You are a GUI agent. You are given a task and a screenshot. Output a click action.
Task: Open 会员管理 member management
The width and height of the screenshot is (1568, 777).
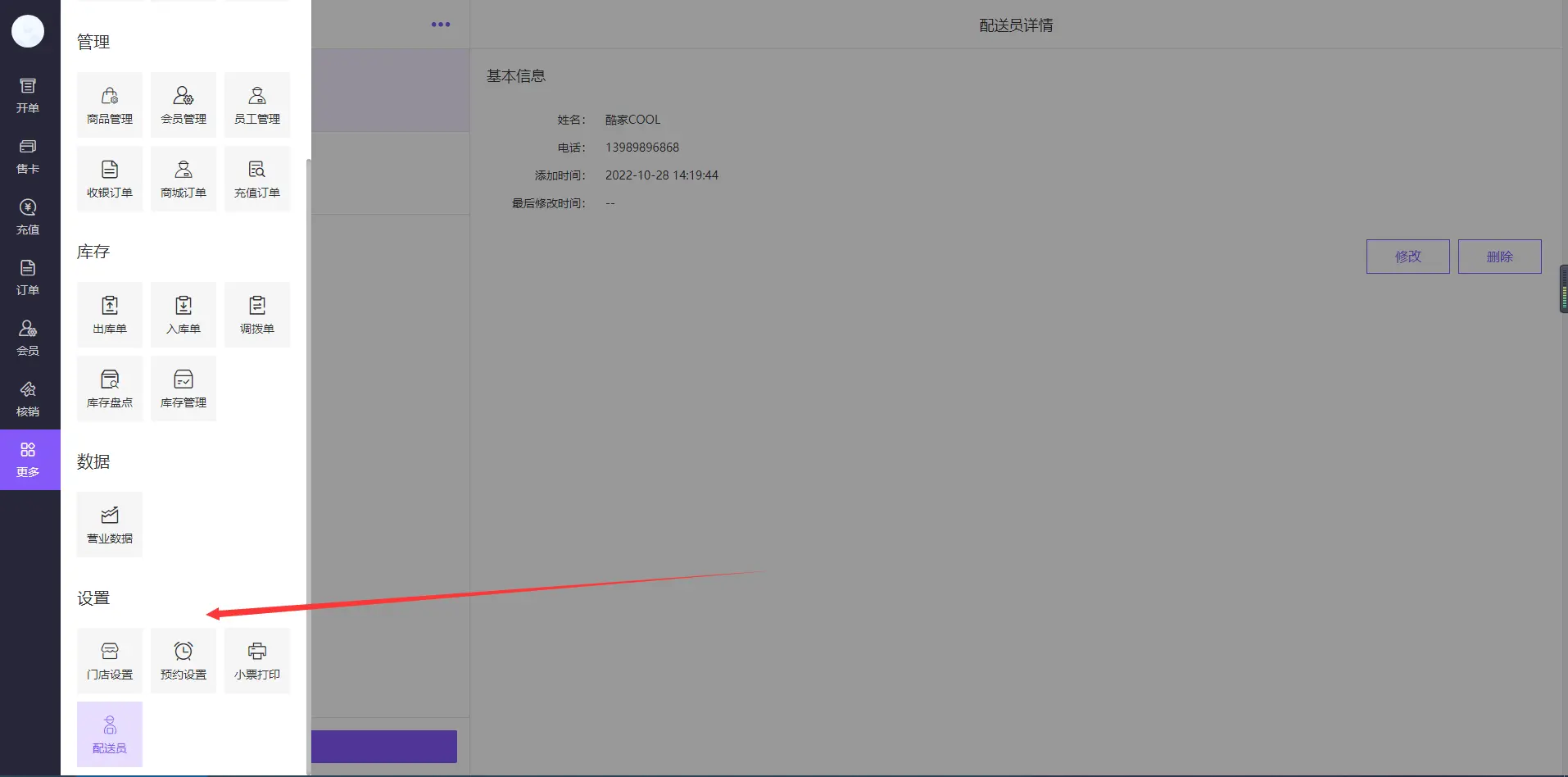tap(184, 105)
